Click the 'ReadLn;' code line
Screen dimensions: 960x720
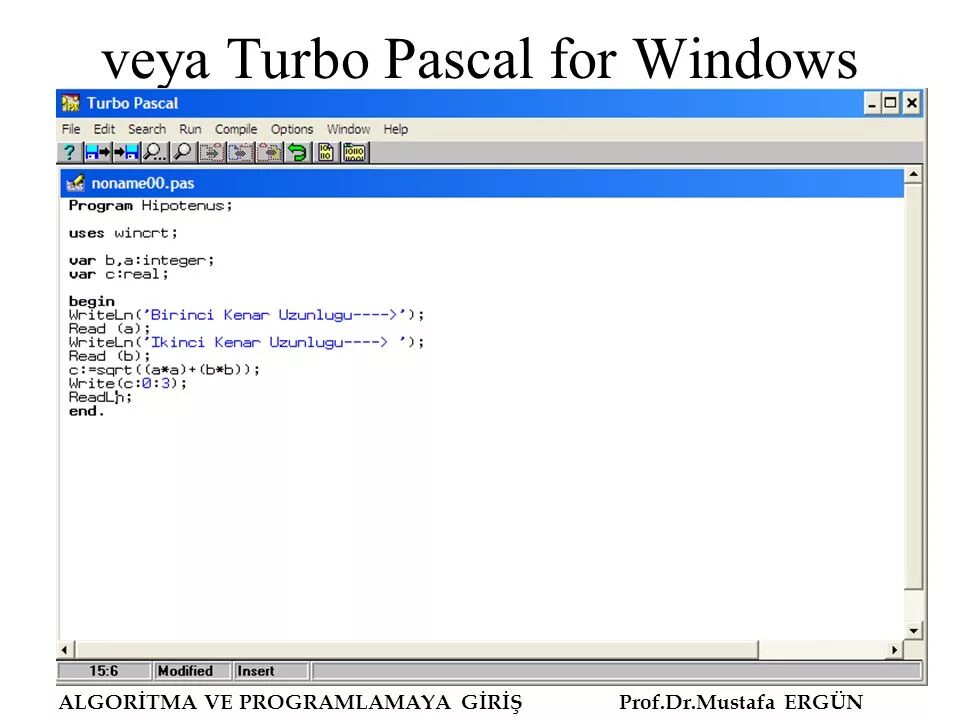click(x=100, y=397)
